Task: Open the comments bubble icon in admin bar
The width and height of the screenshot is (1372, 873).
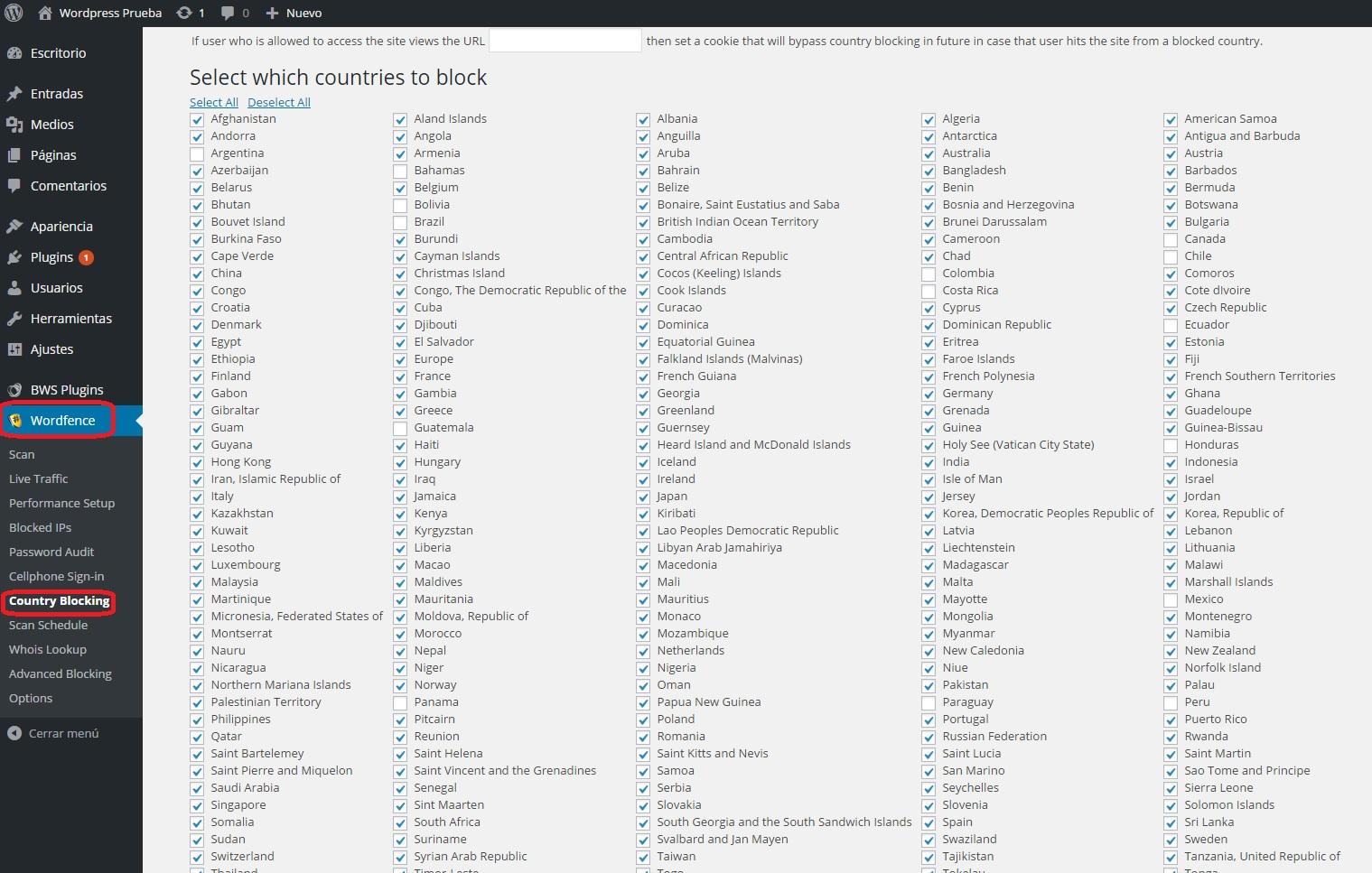Action: click(228, 13)
